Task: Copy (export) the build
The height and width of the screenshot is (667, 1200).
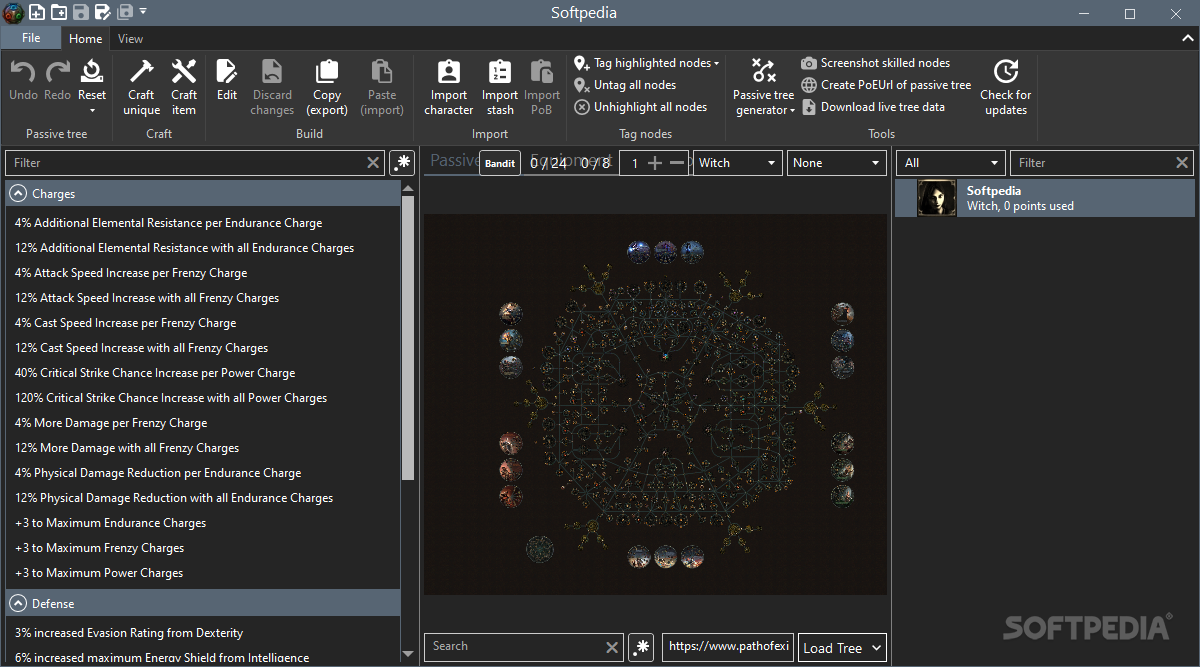Action: coord(327,87)
